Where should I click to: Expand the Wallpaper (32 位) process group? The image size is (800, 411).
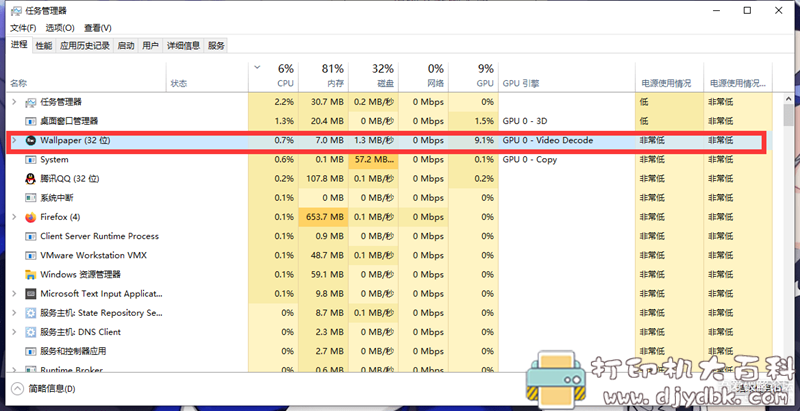14,140
